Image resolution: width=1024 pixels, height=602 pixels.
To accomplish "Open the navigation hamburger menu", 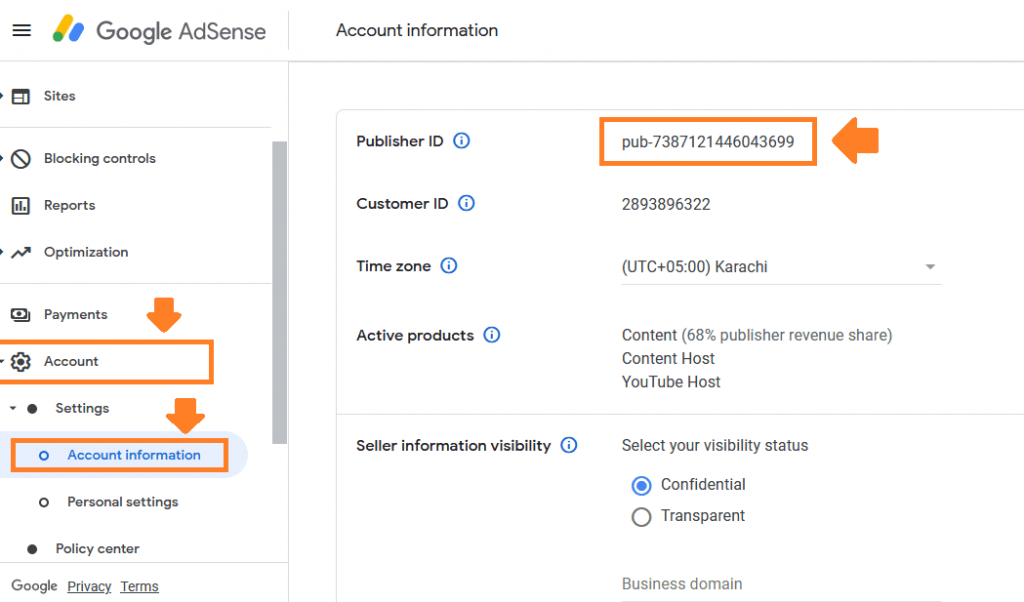I will click(21, 29).
